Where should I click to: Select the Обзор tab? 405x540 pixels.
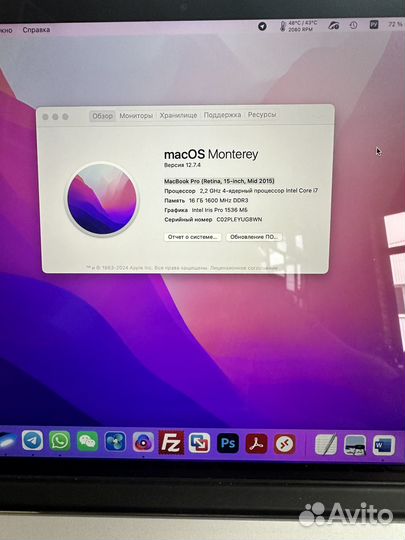click(102, 116)
